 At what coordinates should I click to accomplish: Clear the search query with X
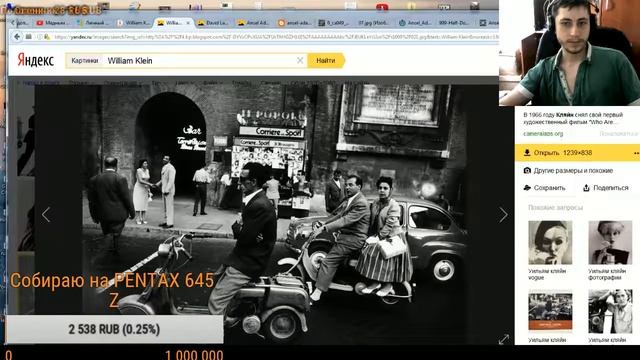pos(300,60)
